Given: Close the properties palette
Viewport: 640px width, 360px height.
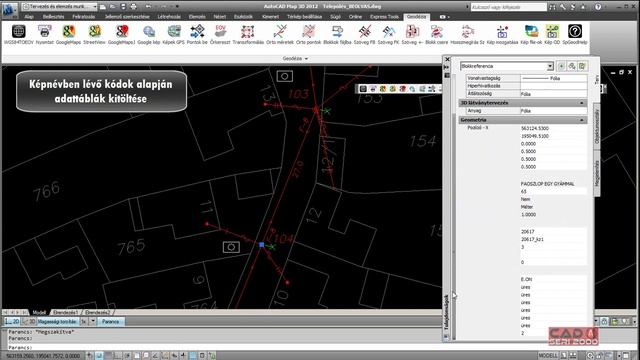Looking at the screenshot, I should (447, 59).
